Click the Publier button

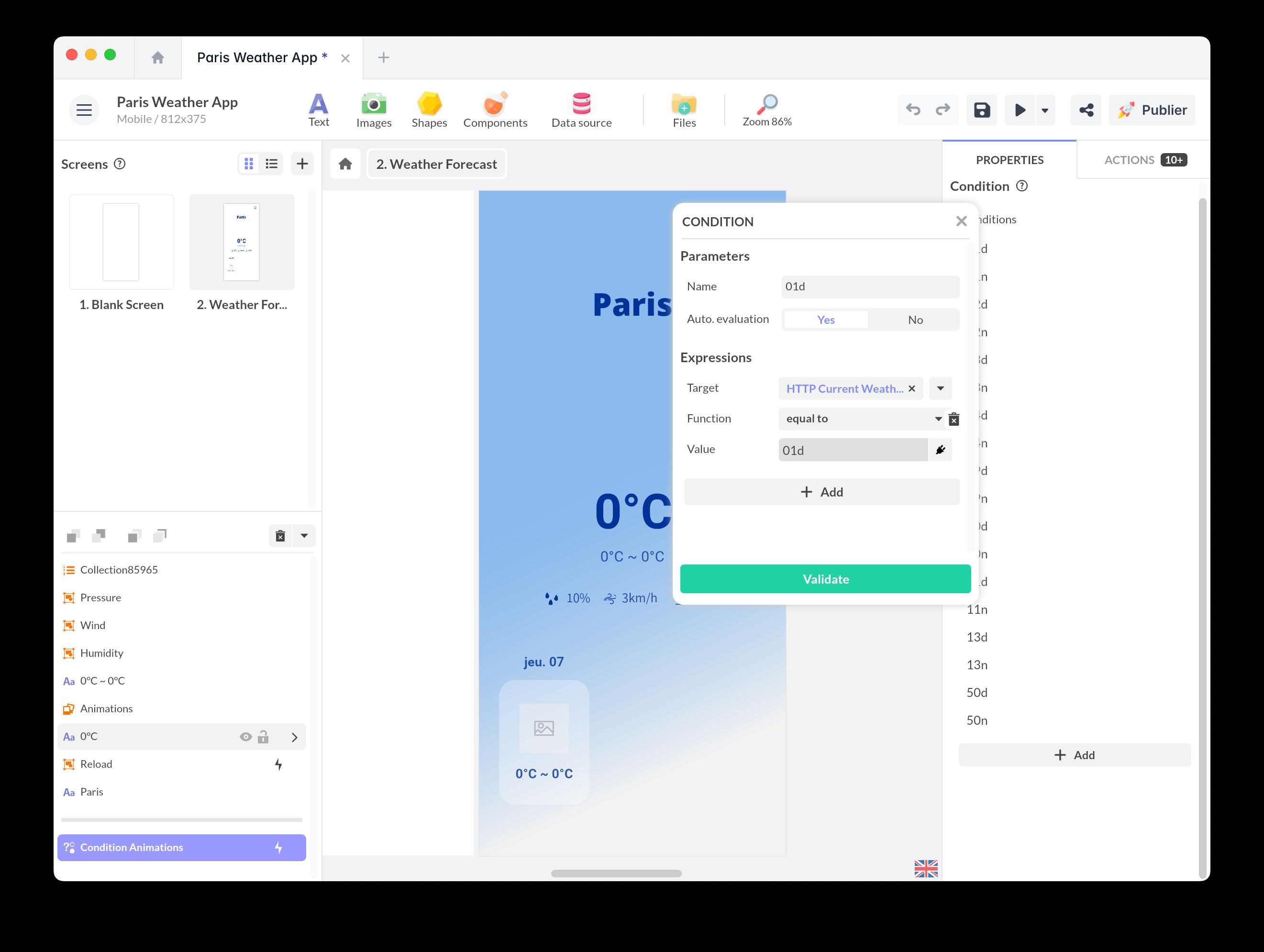[1152, 110]
